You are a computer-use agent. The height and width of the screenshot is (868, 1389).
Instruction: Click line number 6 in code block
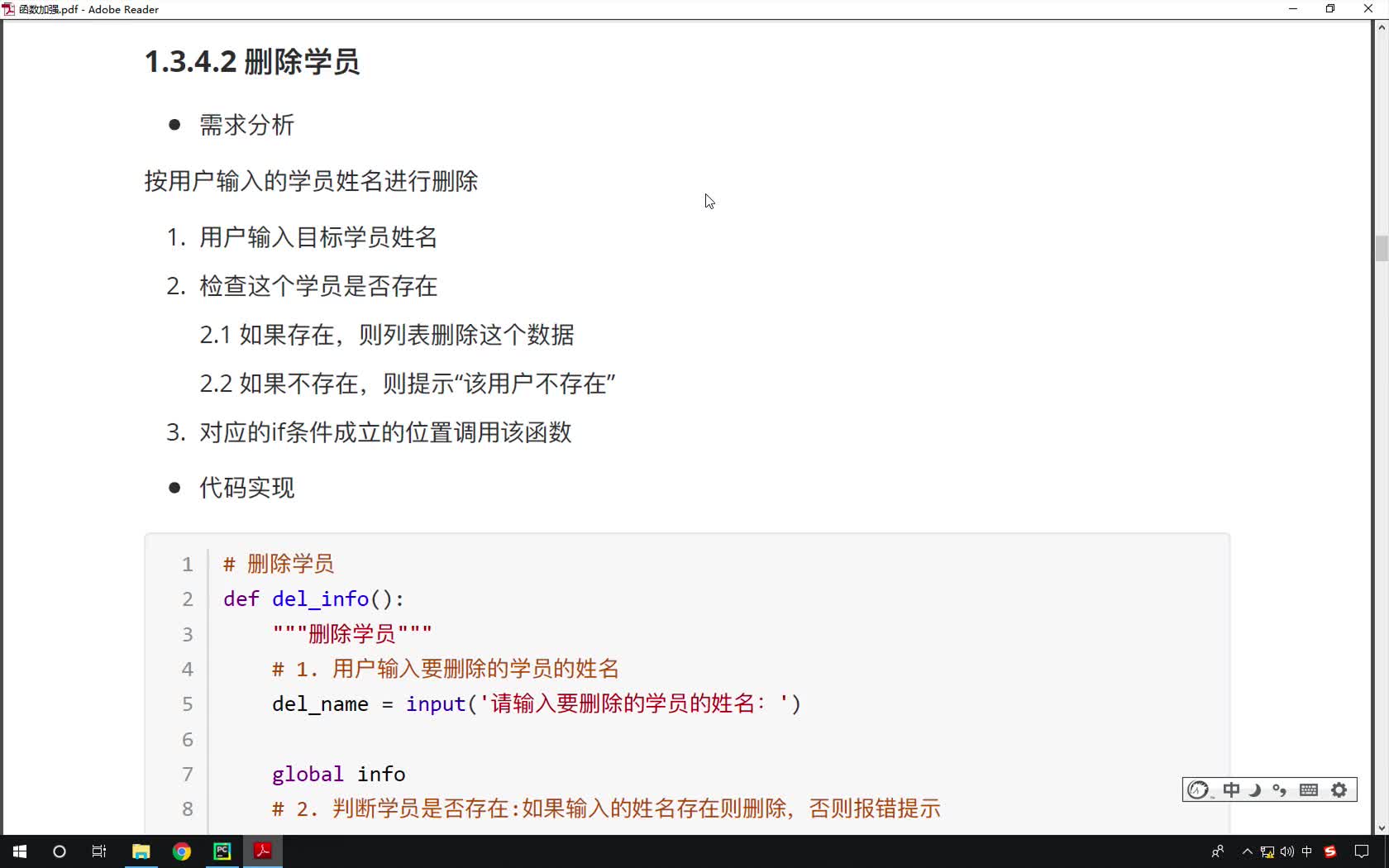[188, 740]
